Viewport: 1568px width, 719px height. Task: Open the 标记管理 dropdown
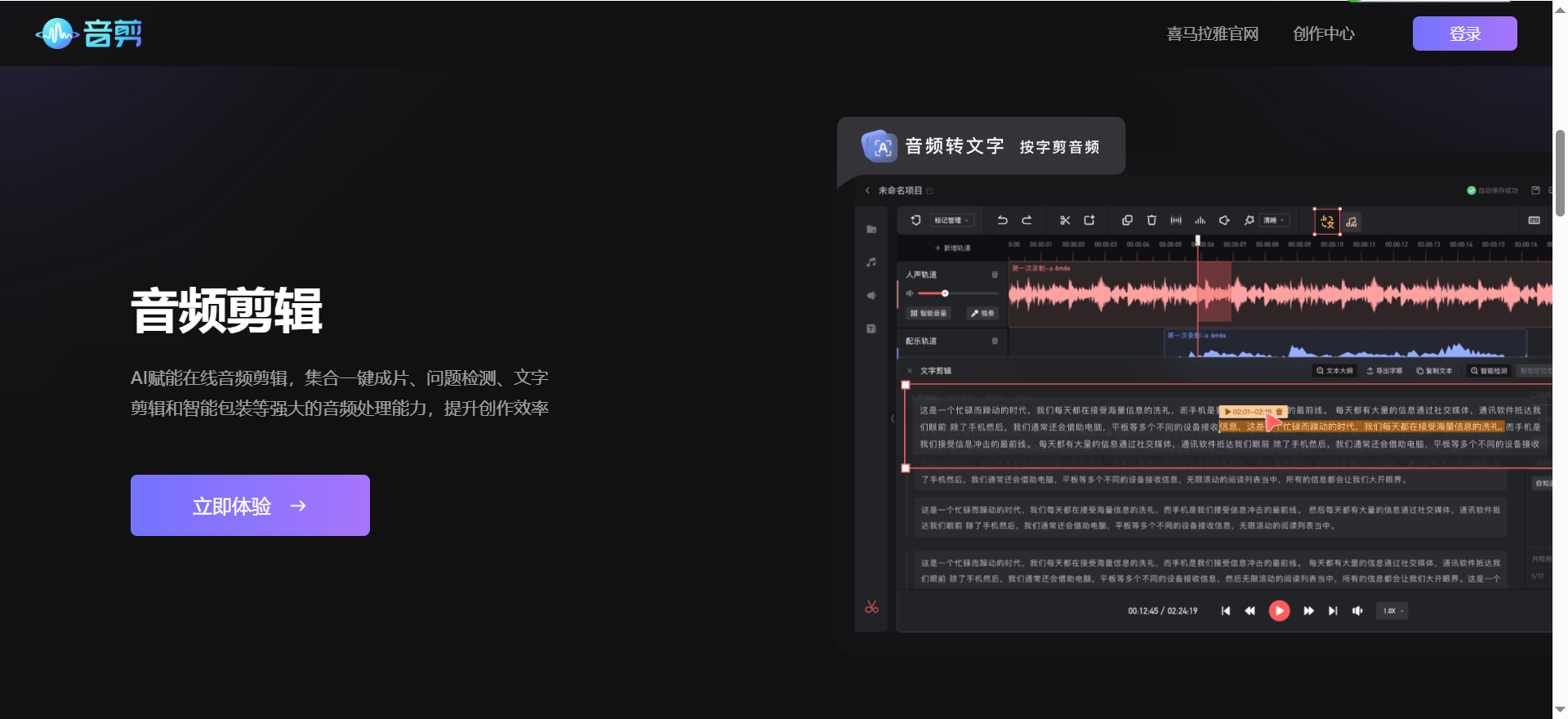point(951,221)
